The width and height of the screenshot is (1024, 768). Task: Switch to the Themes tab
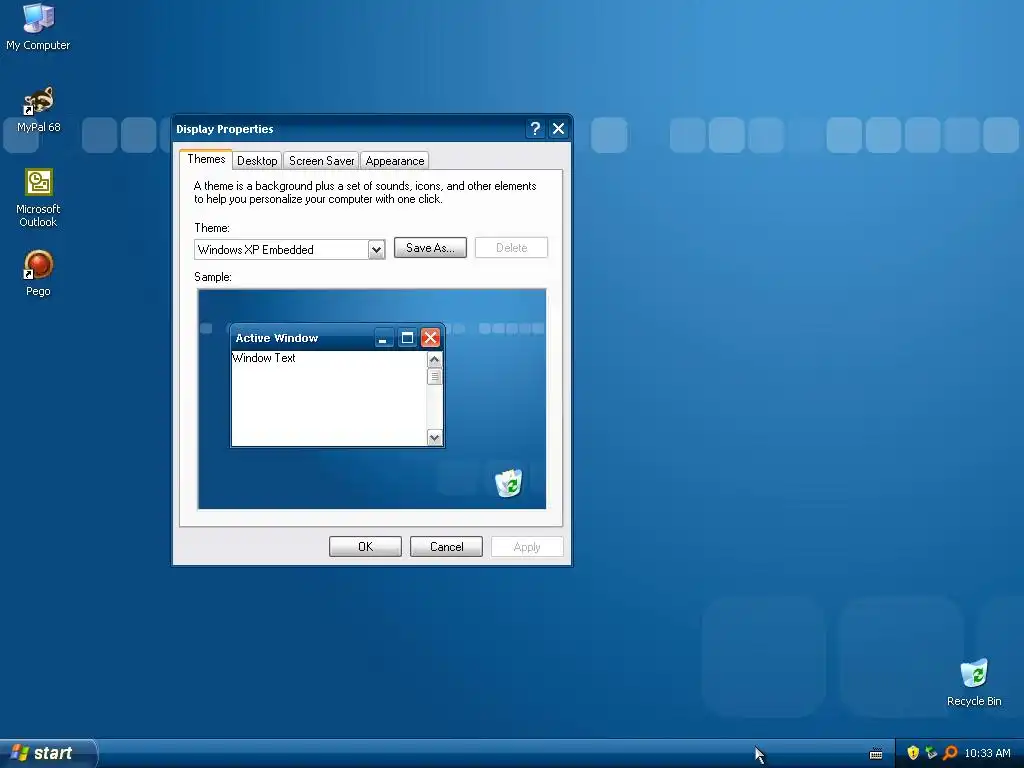click(206, 159)
